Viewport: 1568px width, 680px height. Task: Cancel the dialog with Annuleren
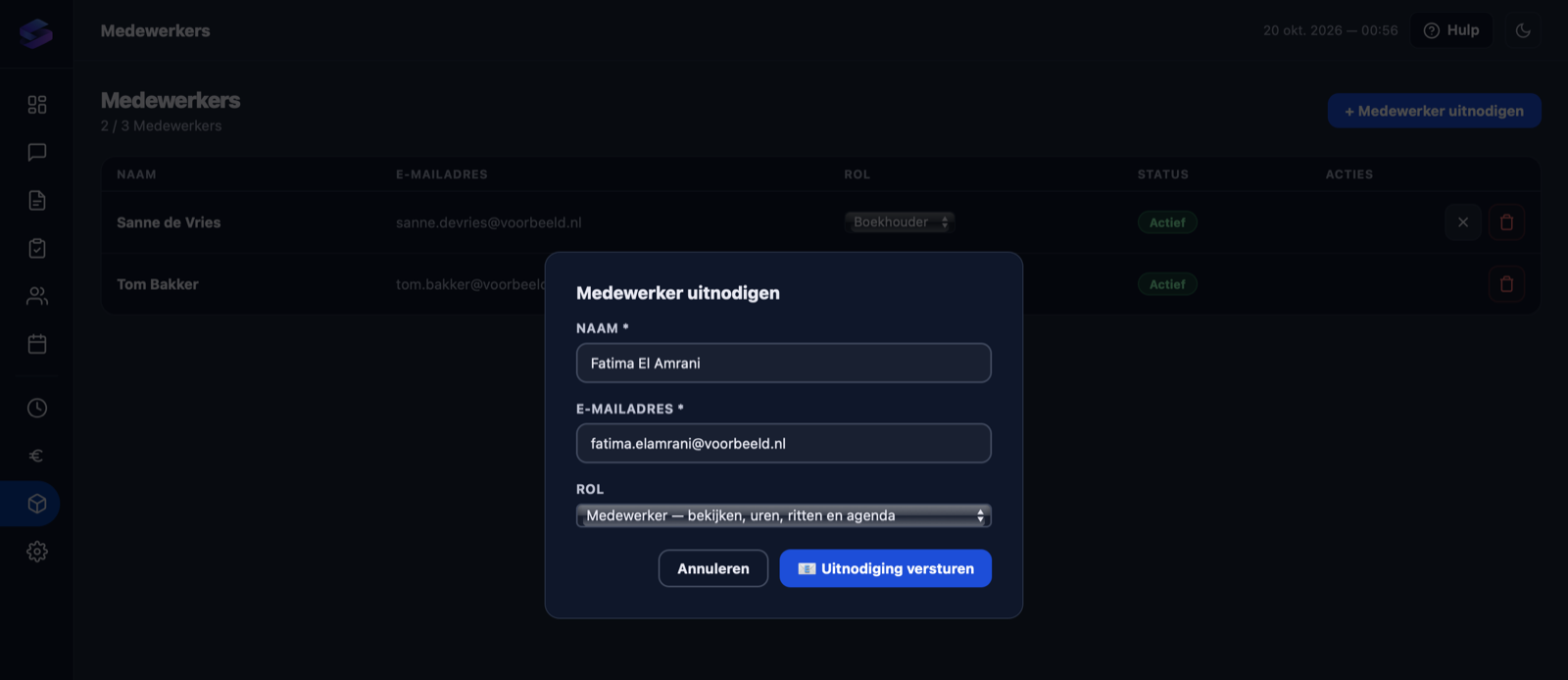coord(713,568)
